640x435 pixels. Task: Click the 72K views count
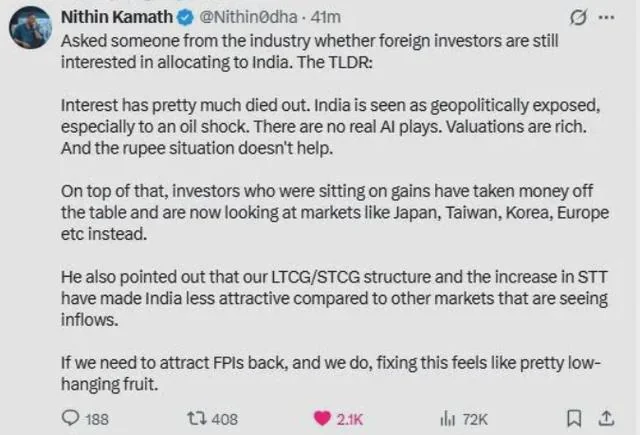pos(473,420)
